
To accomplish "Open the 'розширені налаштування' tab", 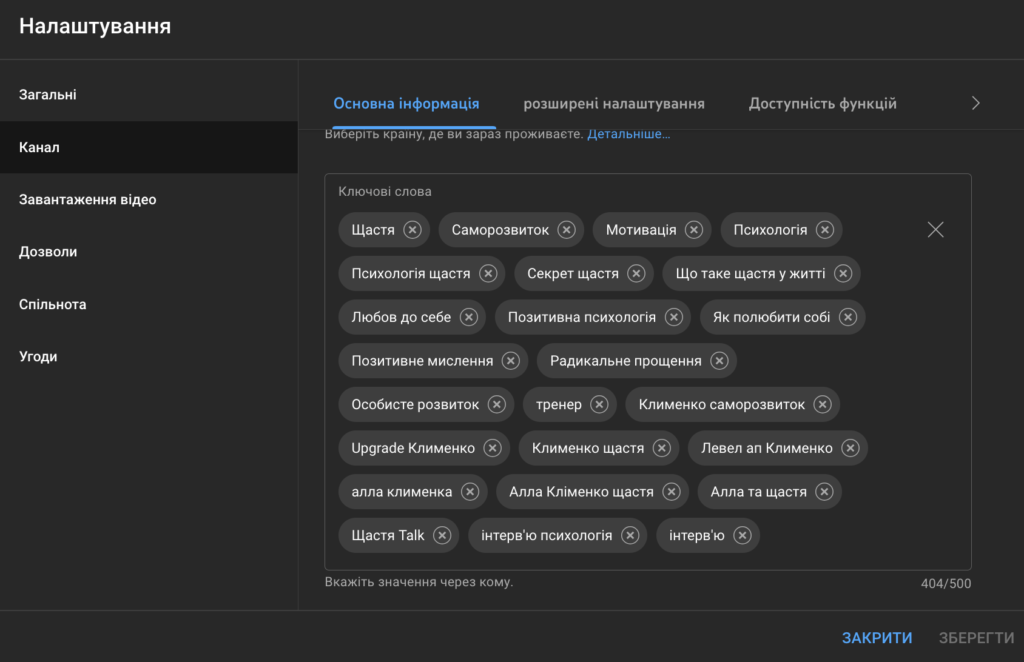I will click(x=614, y=103).
